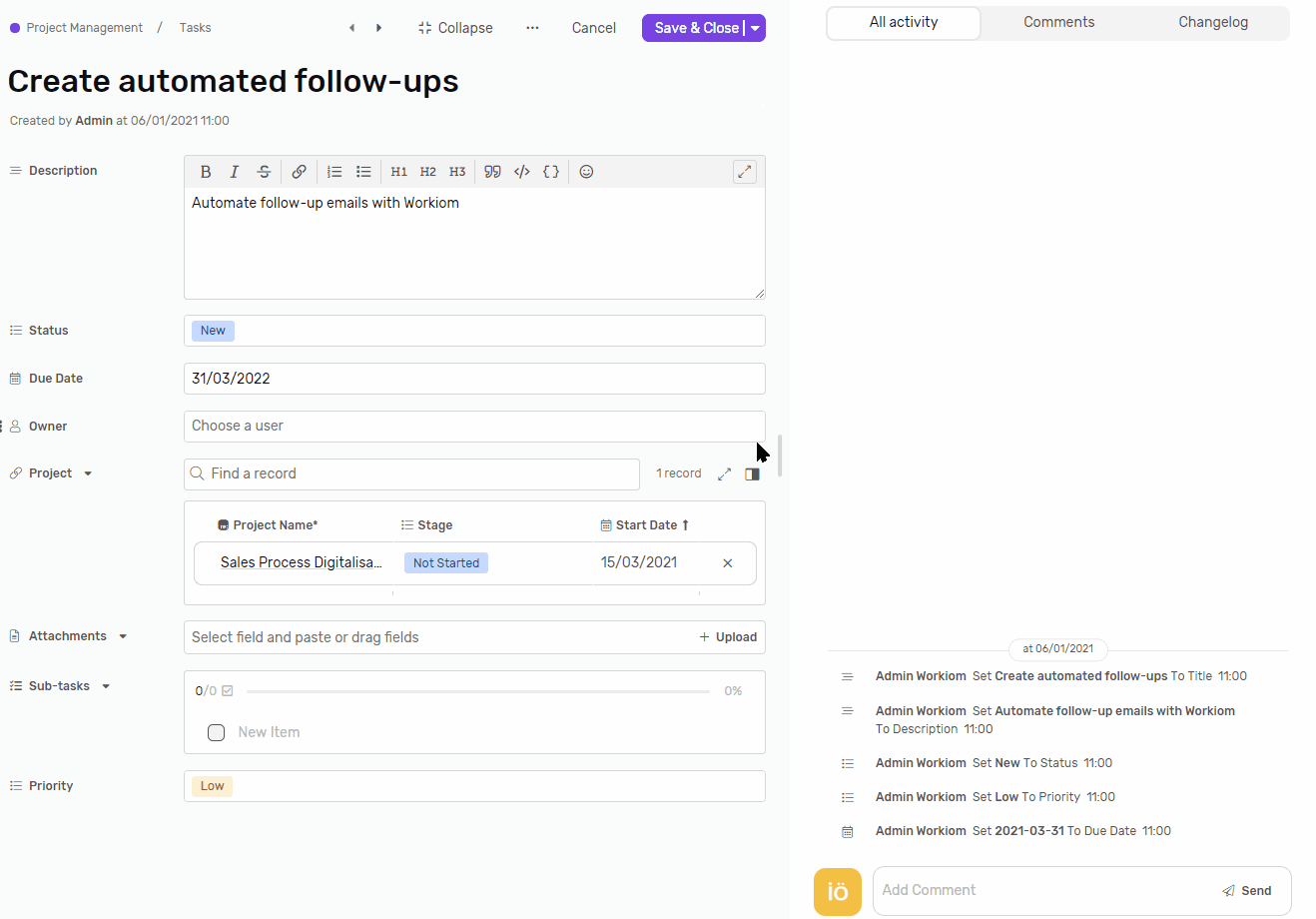Open the emoji picker in editor
1316x919 pixels.
[x=586, y=172]
